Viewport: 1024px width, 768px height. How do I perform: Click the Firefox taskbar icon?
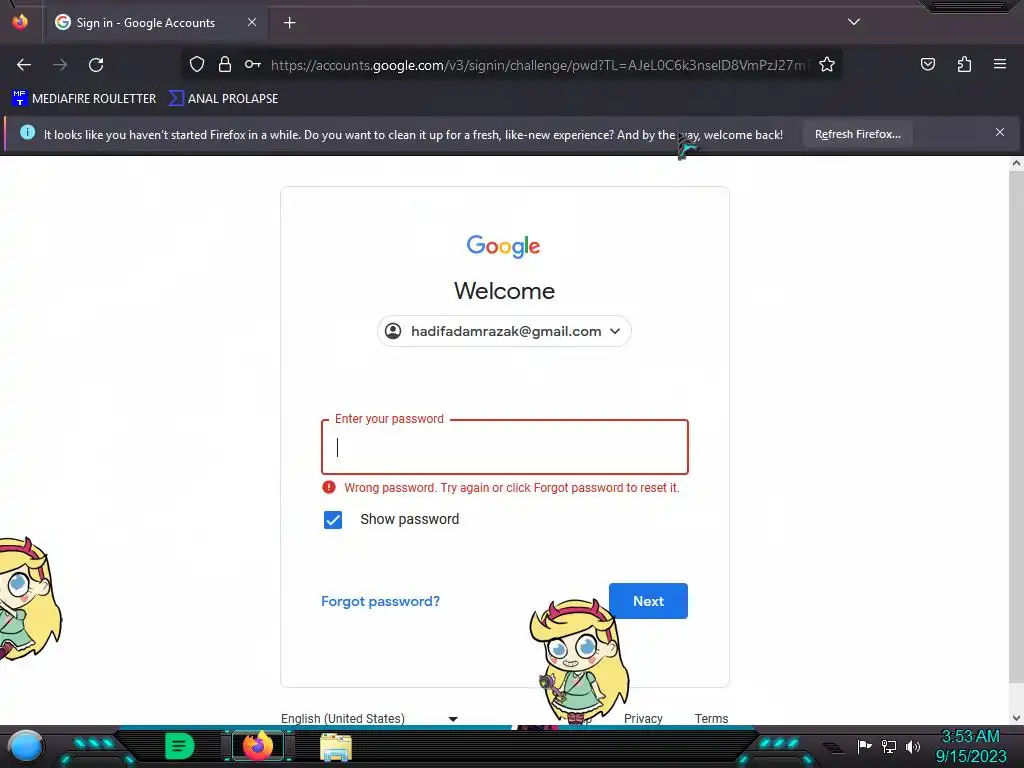tap(258, 746)
